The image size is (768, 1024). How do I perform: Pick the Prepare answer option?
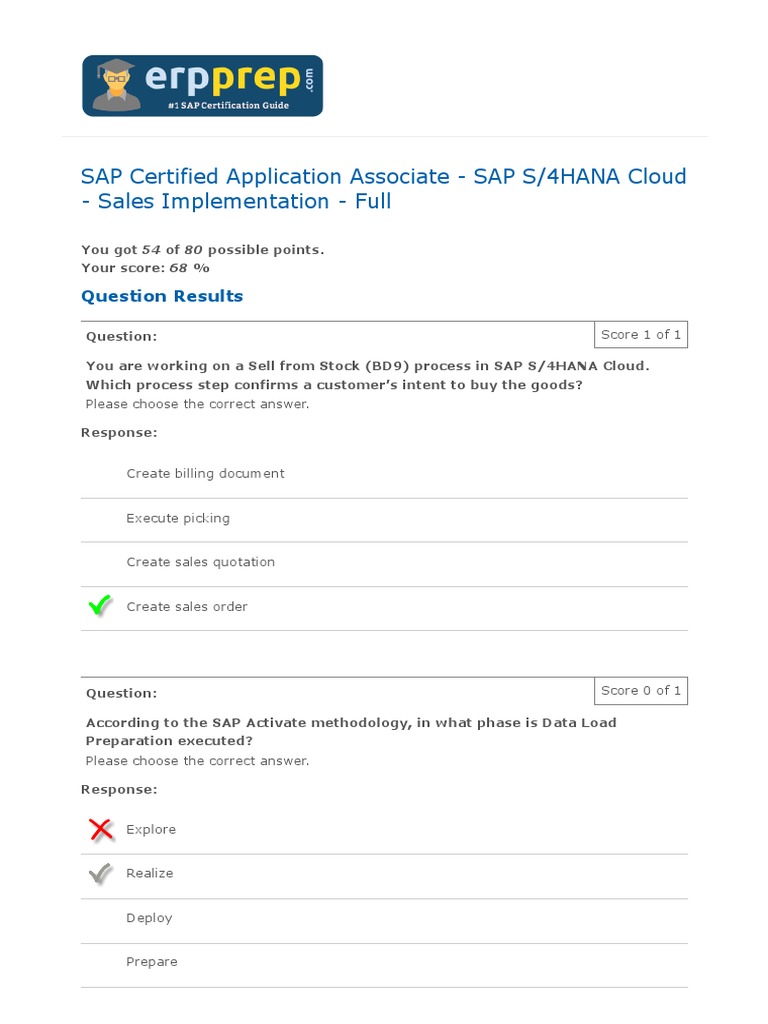tap(152, 962)
